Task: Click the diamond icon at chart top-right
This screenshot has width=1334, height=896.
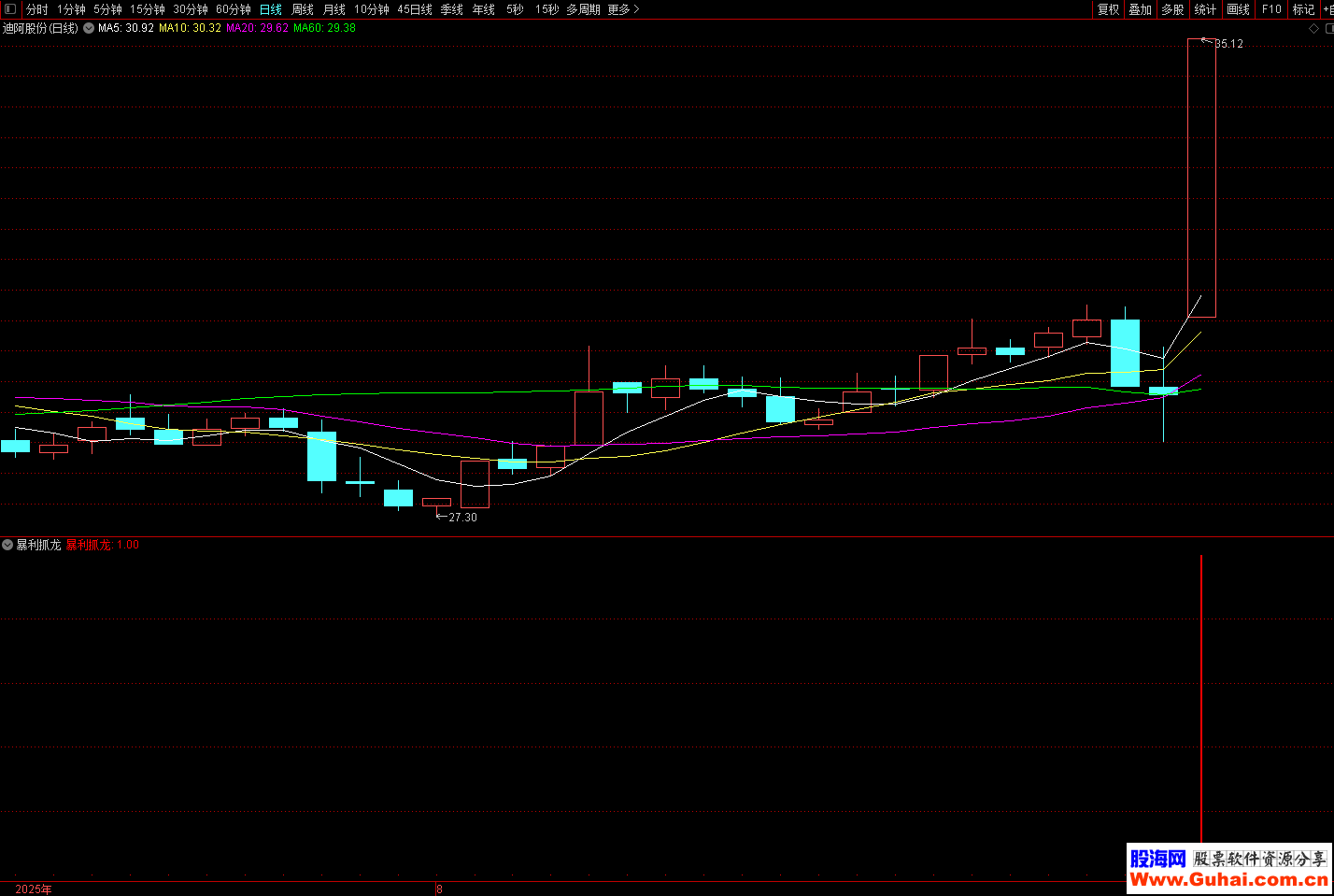Action: (x=1314, y=28)
